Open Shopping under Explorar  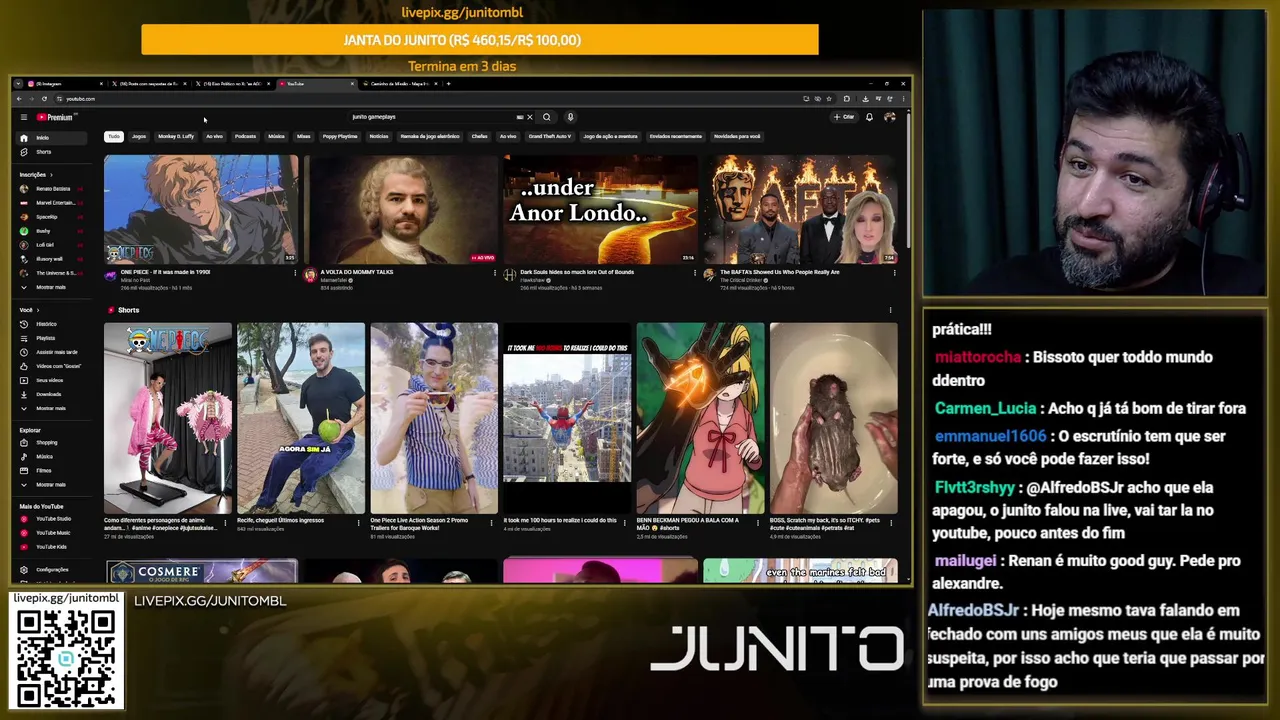[x=50, y=442]
